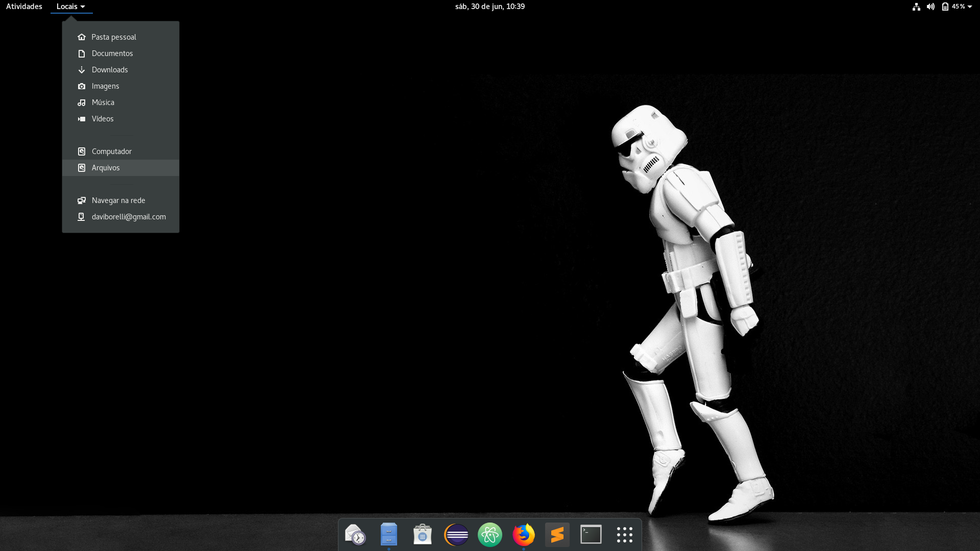Open system menu arrow beside 45%

pyautogui.click(x=969, y=7)
